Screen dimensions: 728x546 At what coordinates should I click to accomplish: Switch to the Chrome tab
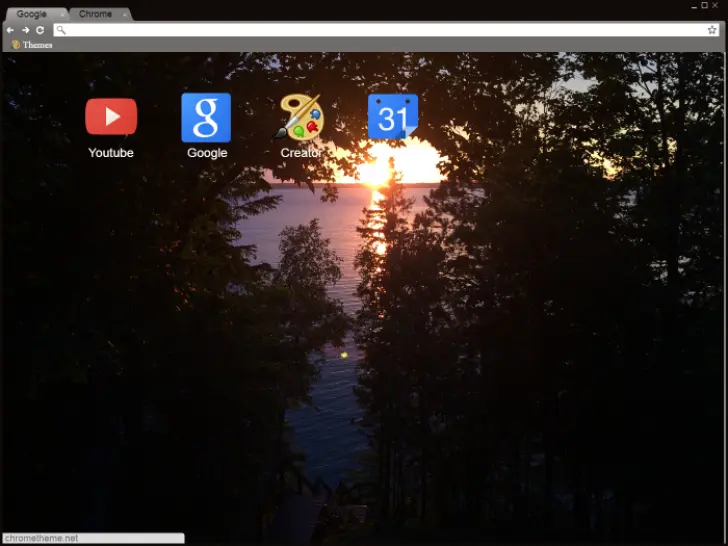[x=95, y=14]
